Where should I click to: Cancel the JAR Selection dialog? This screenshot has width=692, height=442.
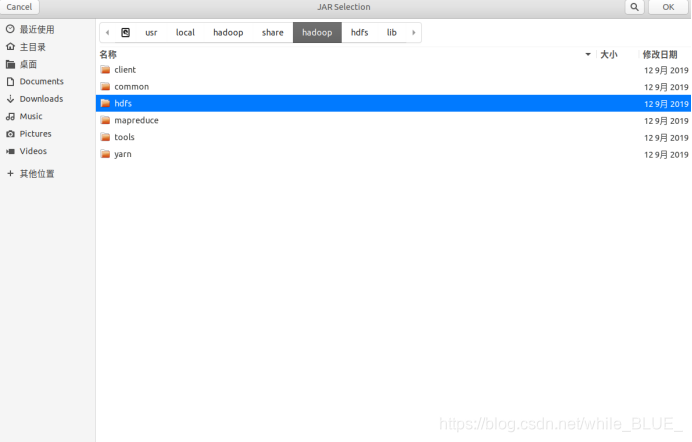pyautogui.click(x=19, y=7)
